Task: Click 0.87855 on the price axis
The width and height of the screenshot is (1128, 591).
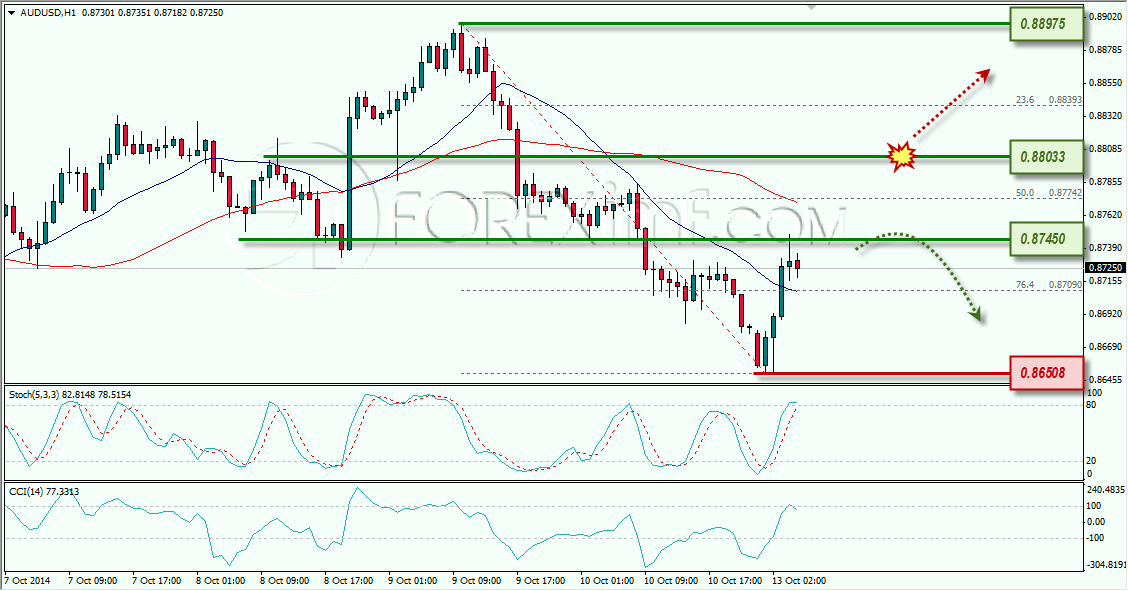Action: pos(1106,182)
